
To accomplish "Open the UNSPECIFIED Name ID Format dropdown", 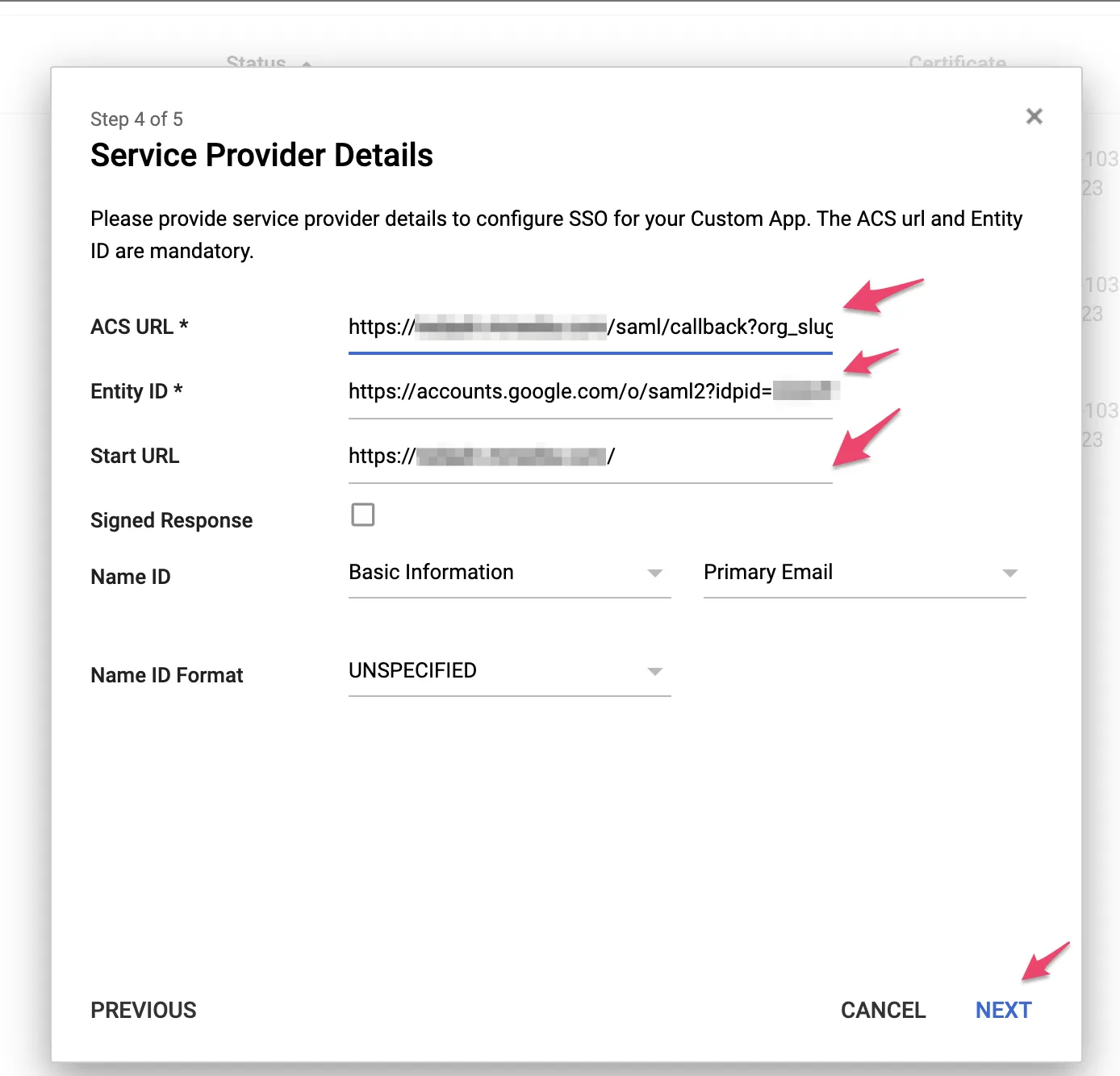I will coord(508,671).
